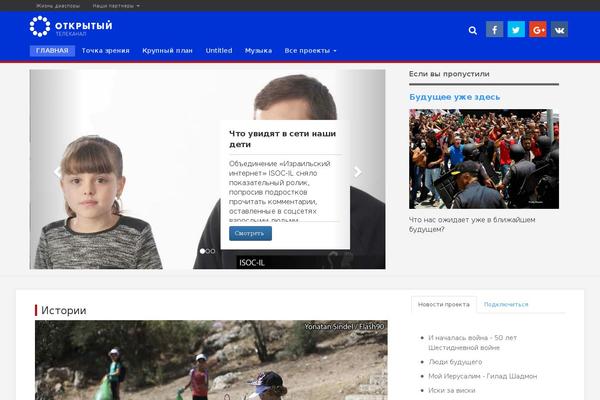Go to the Открытый телеканал logo

pos(71,26)
